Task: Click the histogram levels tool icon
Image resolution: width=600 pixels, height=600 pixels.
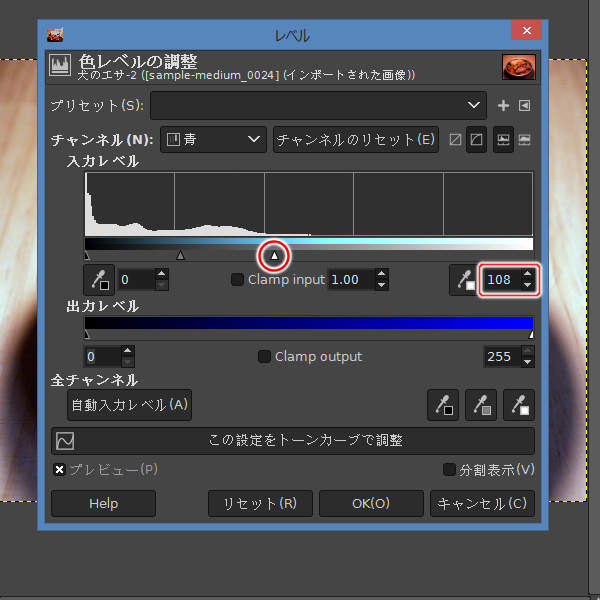Action: pyautogui.click(x=60, y=65)
